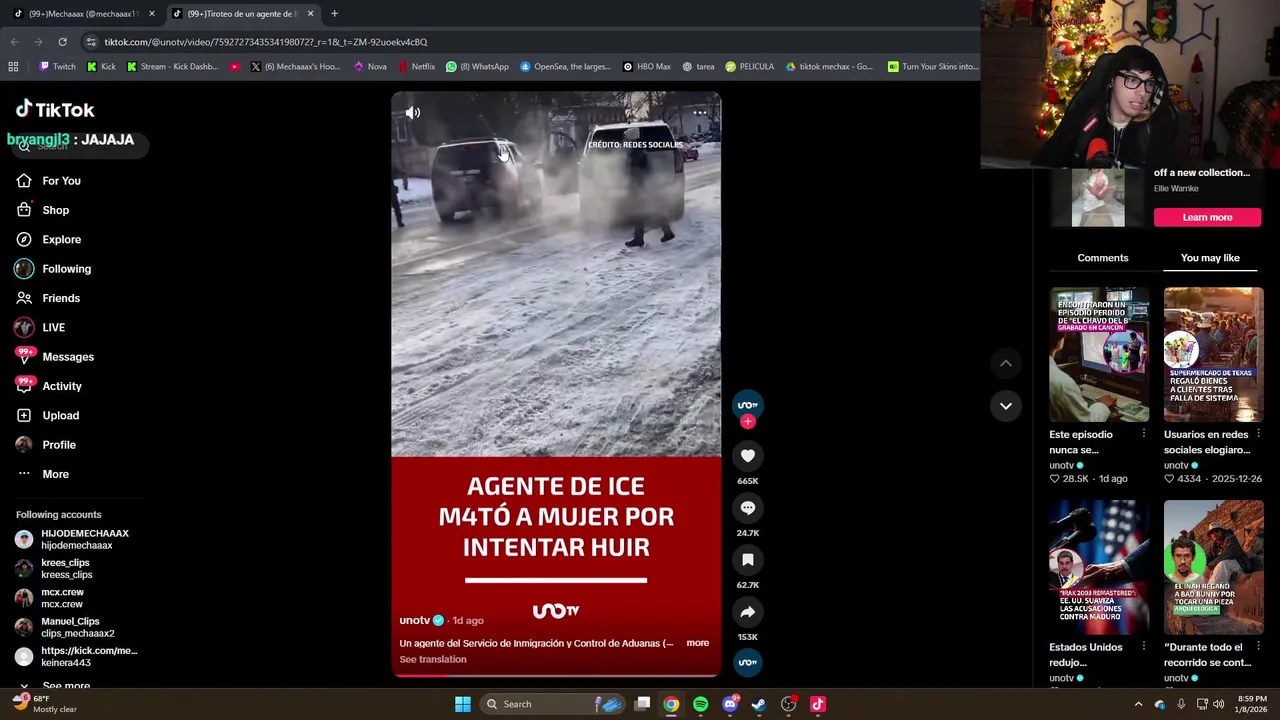Switch to the You may like tab
Screen dimensions: 1280x720
pos(1210,258)
